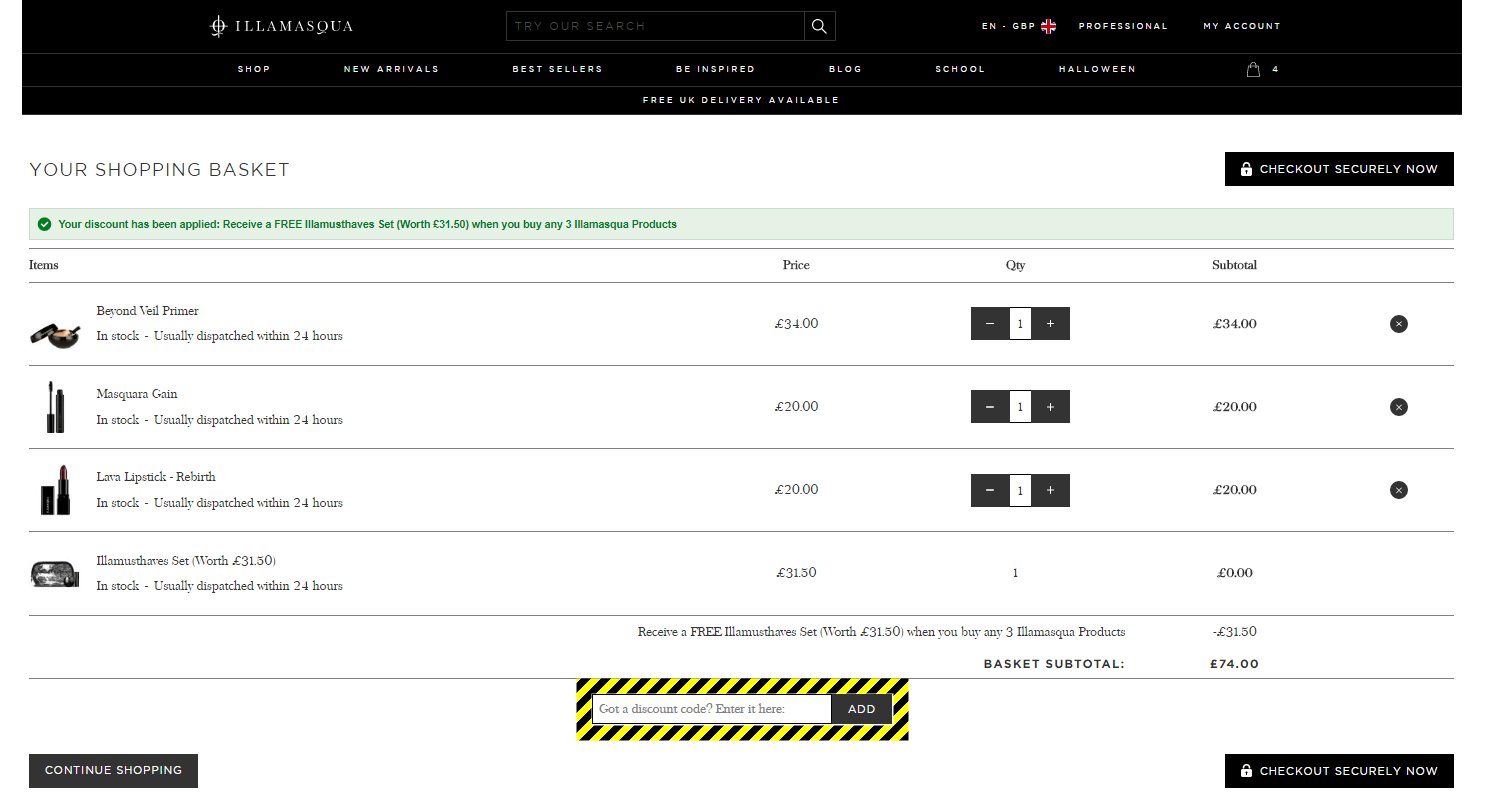
Task: Open the Be Inspired menu
Action: pyautogui.click(x=715, y=69)
